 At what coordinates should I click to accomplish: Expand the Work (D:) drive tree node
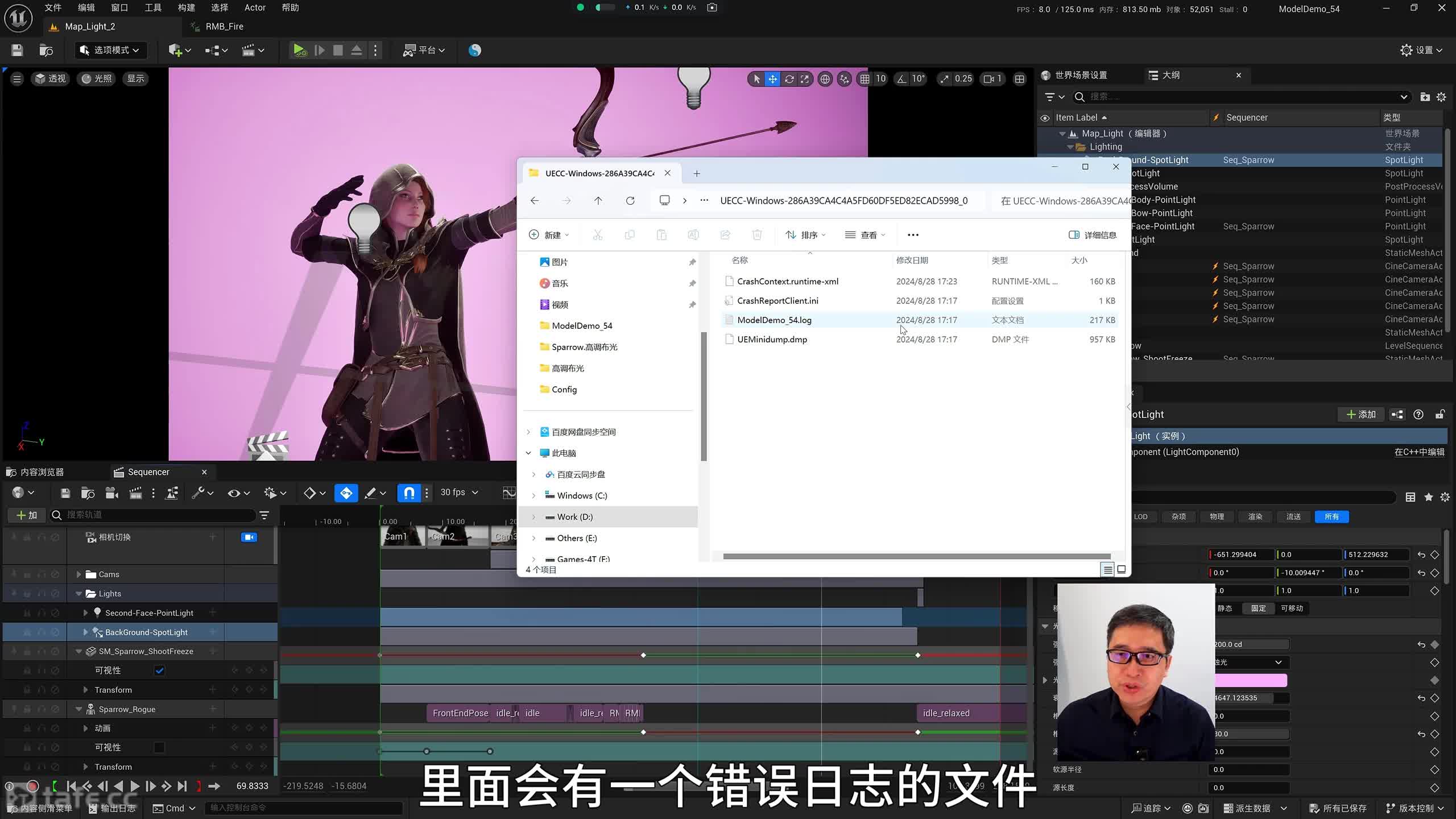tap(533, 517)
